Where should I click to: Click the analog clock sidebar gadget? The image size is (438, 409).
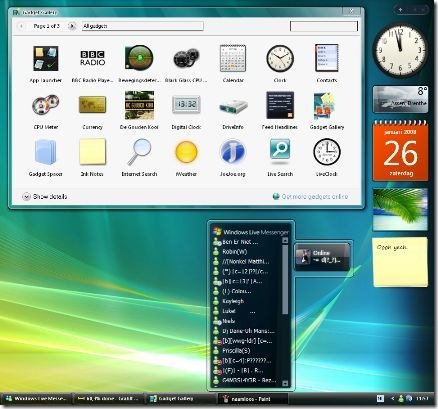pyautogui.click(x=400, y=50)
